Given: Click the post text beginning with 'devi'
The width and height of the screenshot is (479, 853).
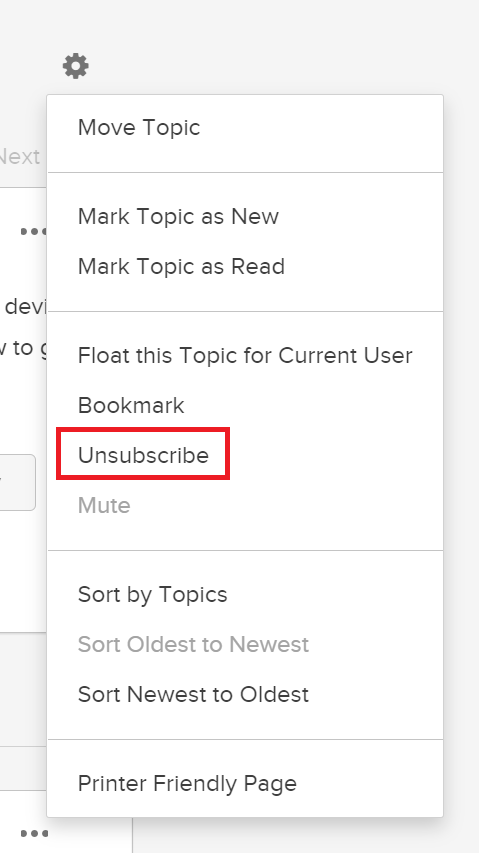Looking at the screenshot, I should tap(25, 307).
